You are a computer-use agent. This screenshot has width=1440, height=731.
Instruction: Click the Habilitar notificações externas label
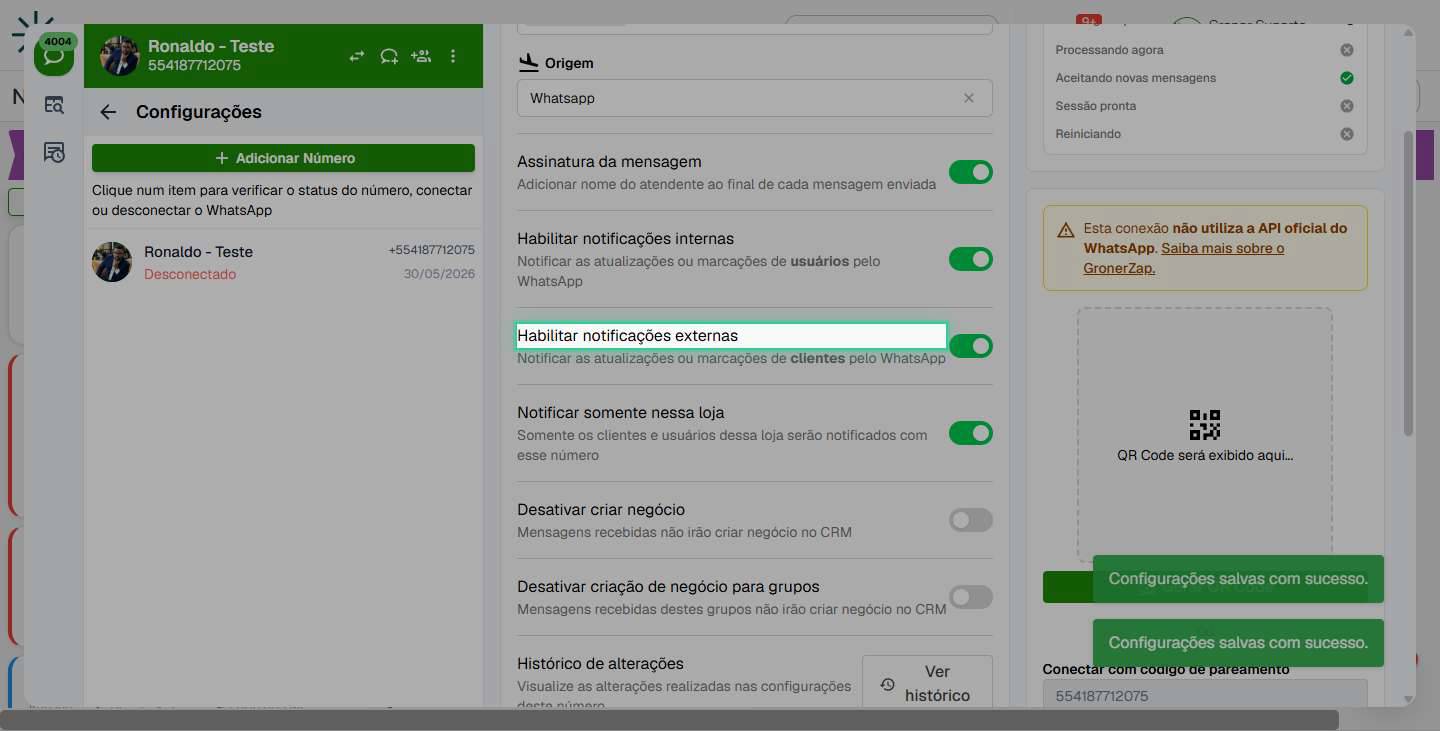coord(628,336)
